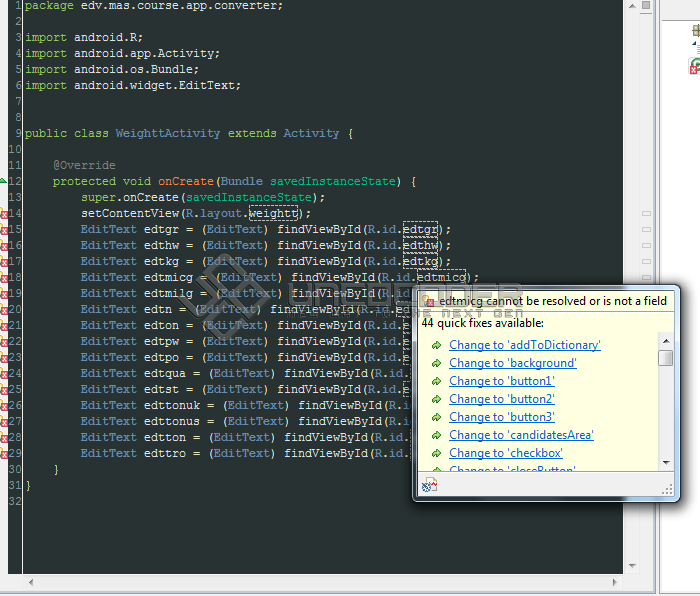Screen dimensions: 700x596
Task: Click the error marker on line 21
Action: click(x=4, y=326)
